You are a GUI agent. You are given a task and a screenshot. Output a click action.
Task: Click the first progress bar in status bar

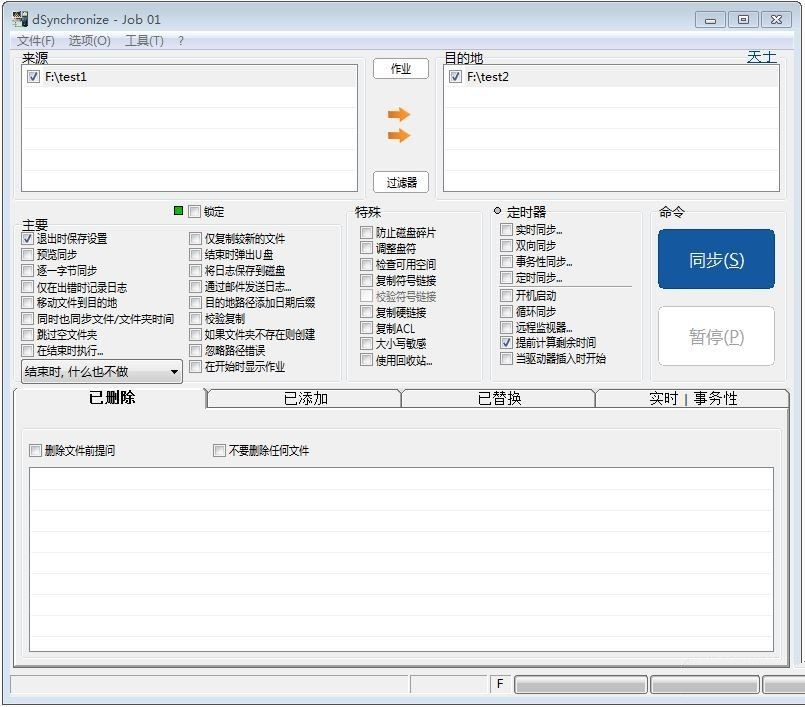tap(581, 684)
